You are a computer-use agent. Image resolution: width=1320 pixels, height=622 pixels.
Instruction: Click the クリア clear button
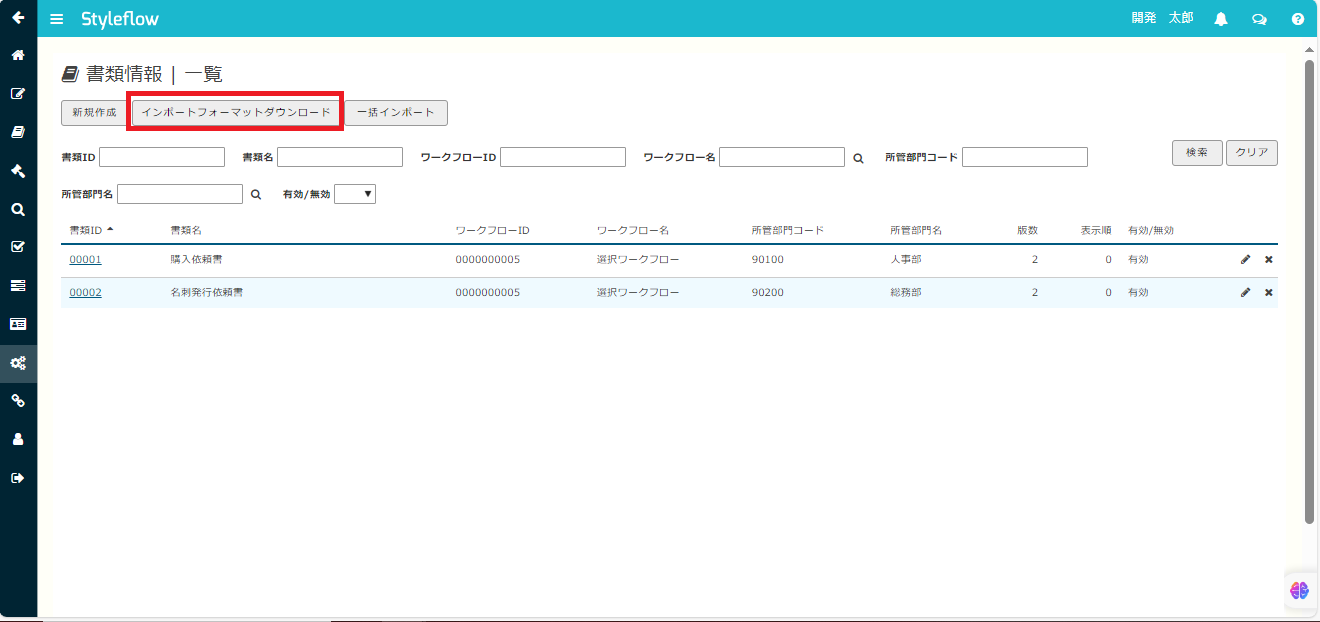[x=1252, y=153]
